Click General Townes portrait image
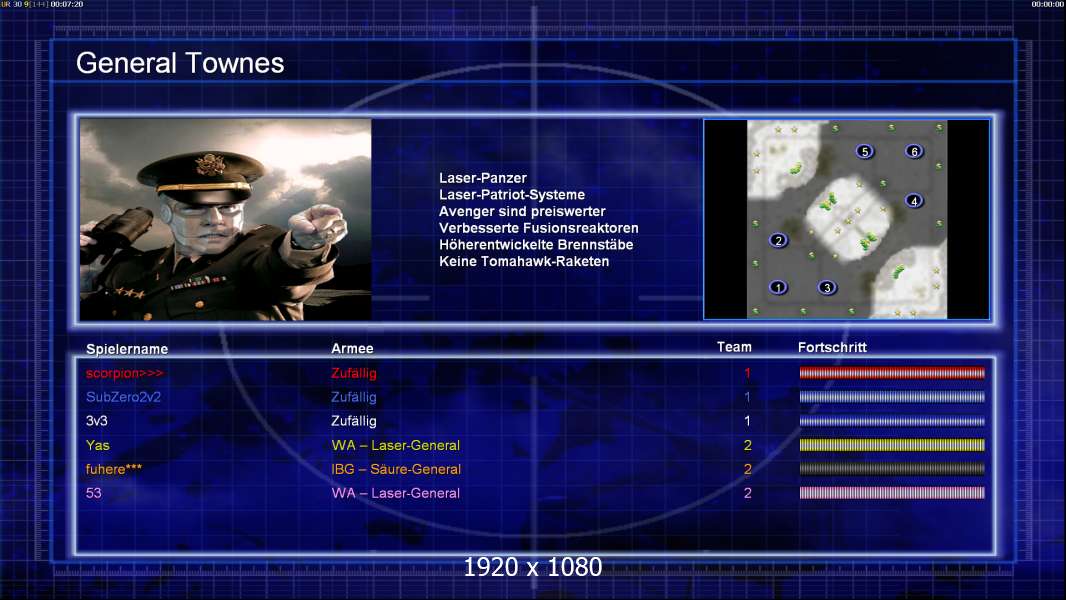Image resolution: width=1066 pixels, height=600 pixels. (x=226, y=219)
